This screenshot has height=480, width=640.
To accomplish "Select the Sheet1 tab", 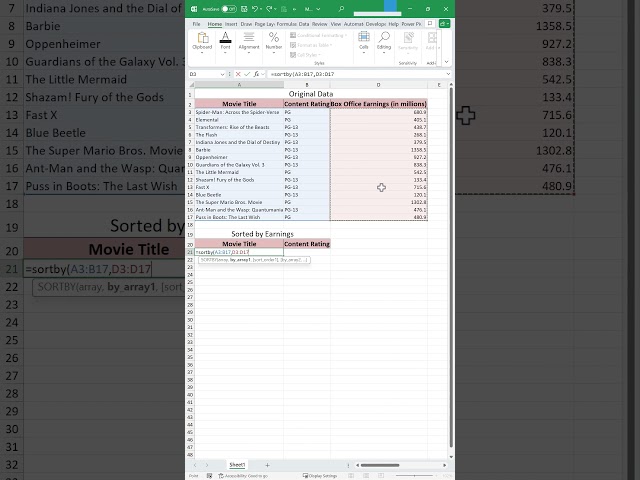I will pos(237,465).
